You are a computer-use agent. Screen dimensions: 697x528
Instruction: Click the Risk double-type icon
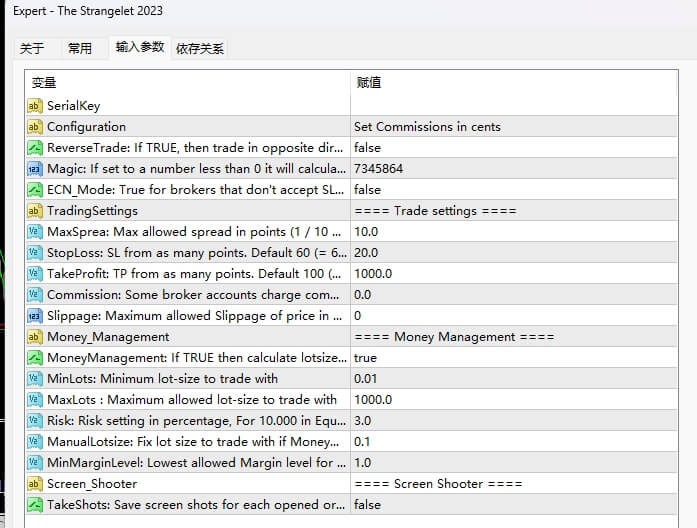pyautogui.click(x=35, y=421)
